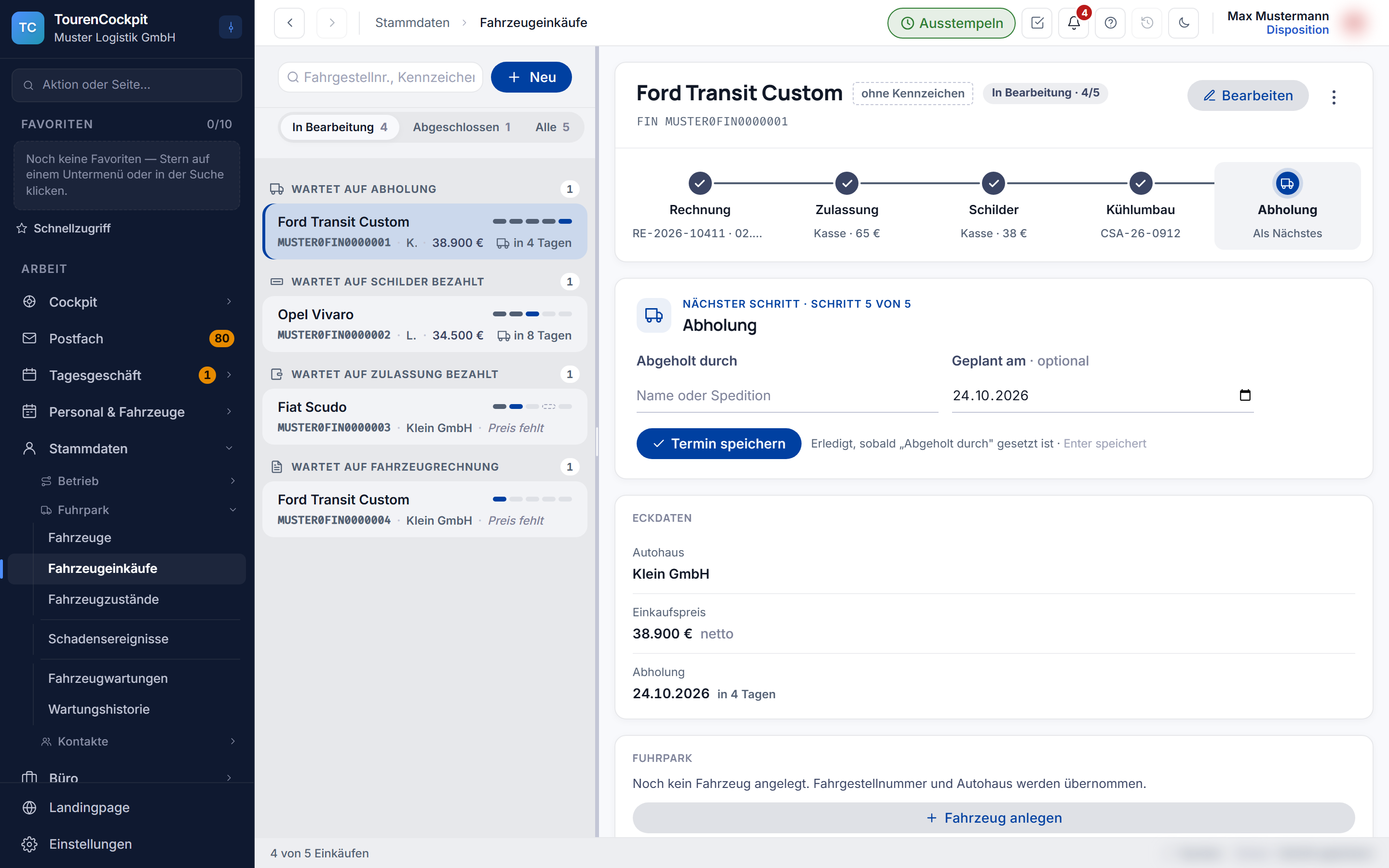Click Termin speichern
The width and height of the screenshot is (1389, 868).
pyautogui.click(x=719, y=443)
